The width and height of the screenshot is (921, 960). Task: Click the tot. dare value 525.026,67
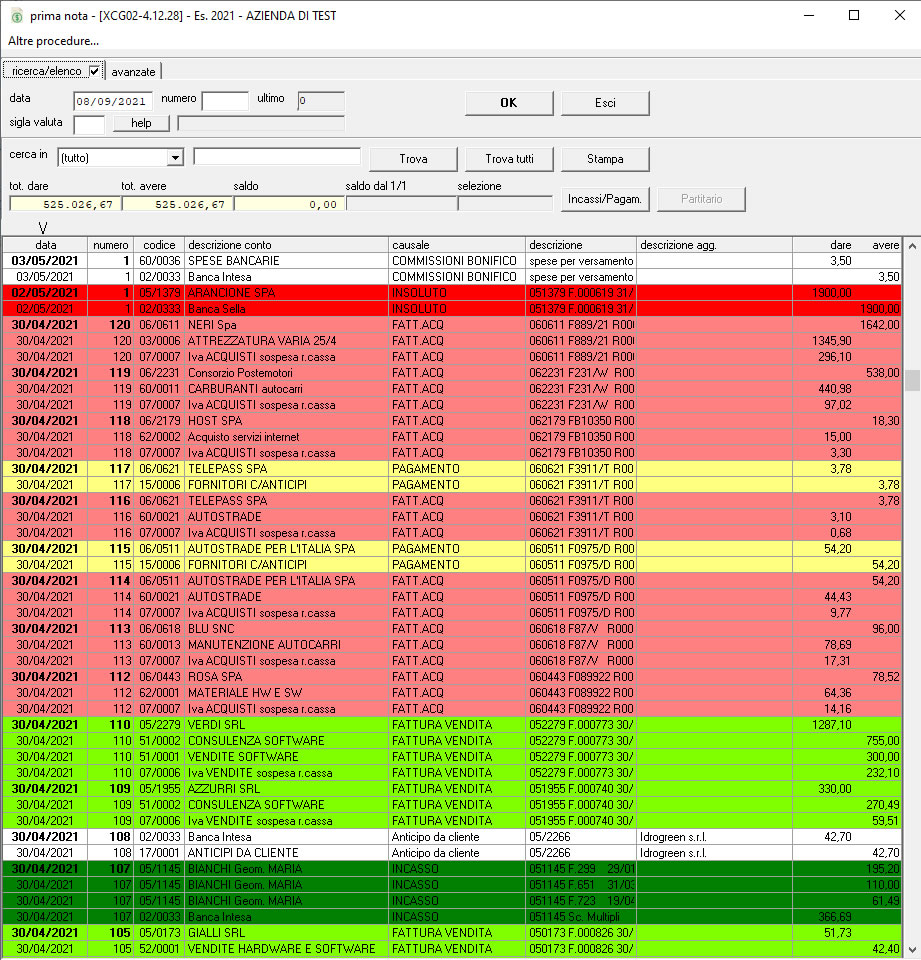coord(66,204)
